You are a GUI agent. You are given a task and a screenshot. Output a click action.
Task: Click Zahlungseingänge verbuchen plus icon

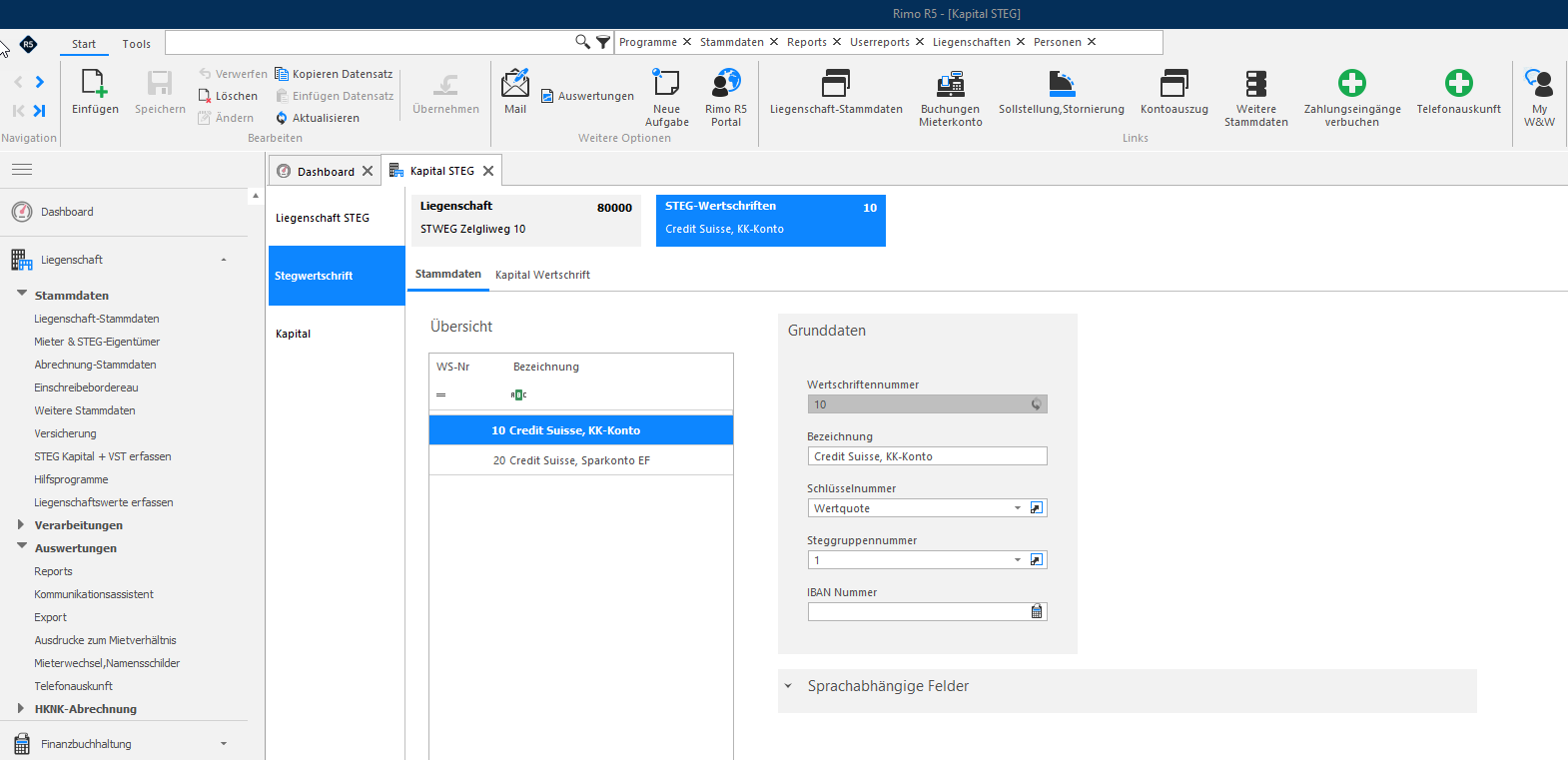point(1352,83)
